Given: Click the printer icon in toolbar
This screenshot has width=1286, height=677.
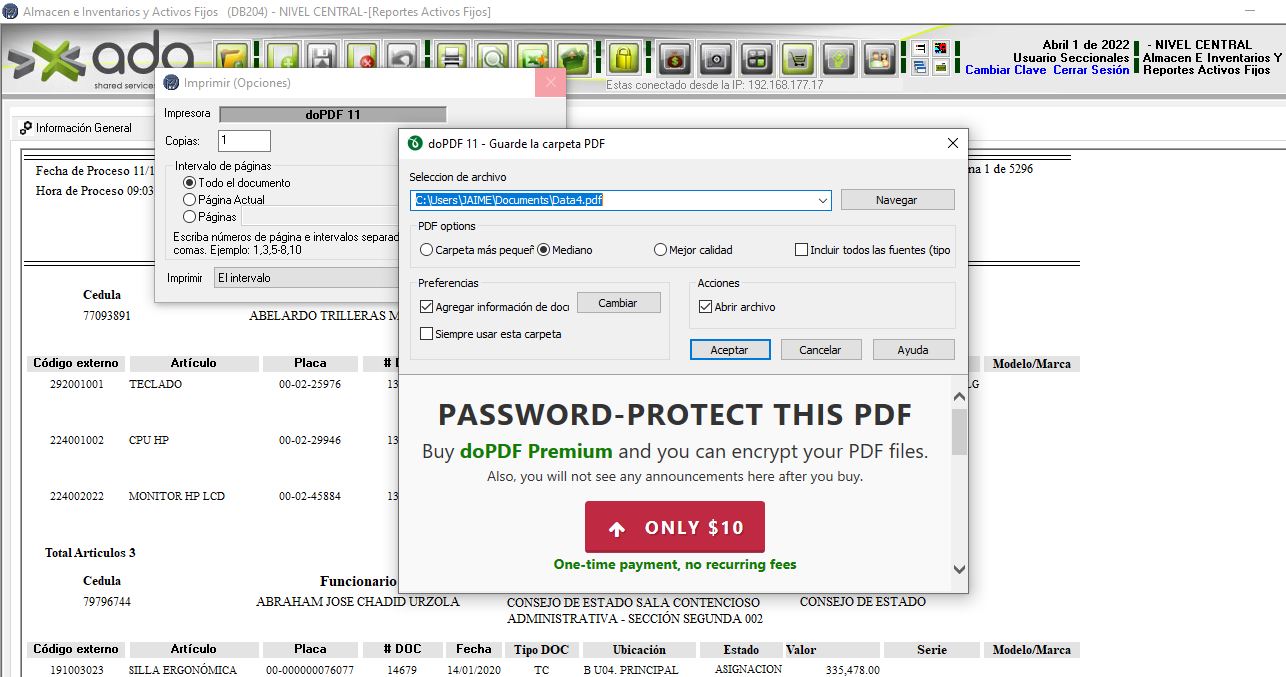Looking at the screenshot, I should (x=452, y=56).
